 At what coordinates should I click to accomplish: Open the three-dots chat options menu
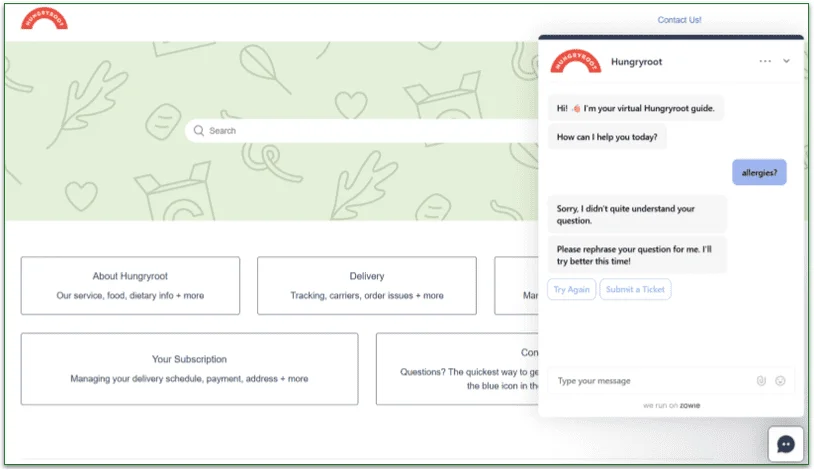[765, 61]
